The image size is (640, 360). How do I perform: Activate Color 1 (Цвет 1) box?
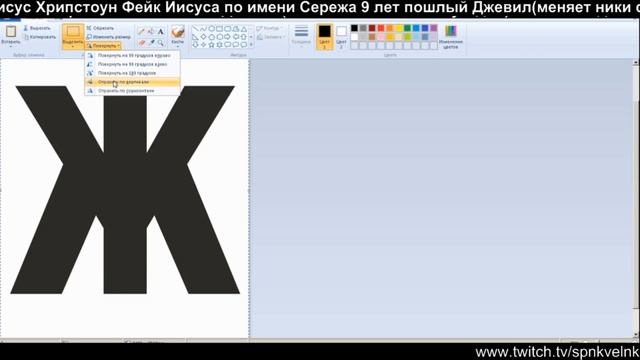click(324, 37)
